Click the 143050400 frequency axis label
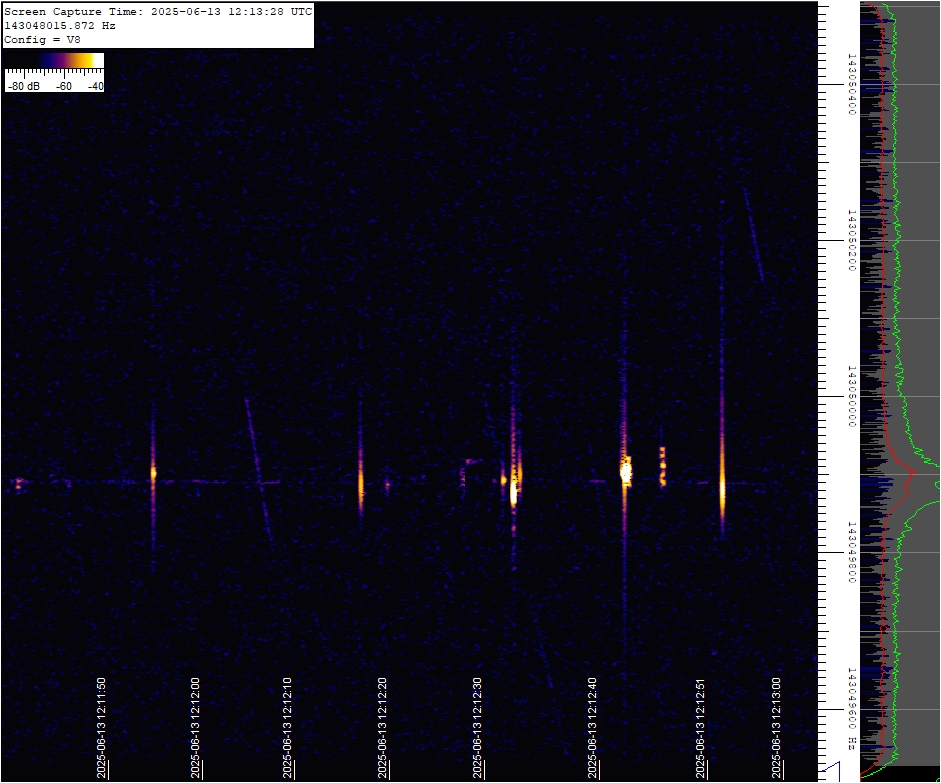The width and height of the screenshot is (941, 783). tap(850, 84)
